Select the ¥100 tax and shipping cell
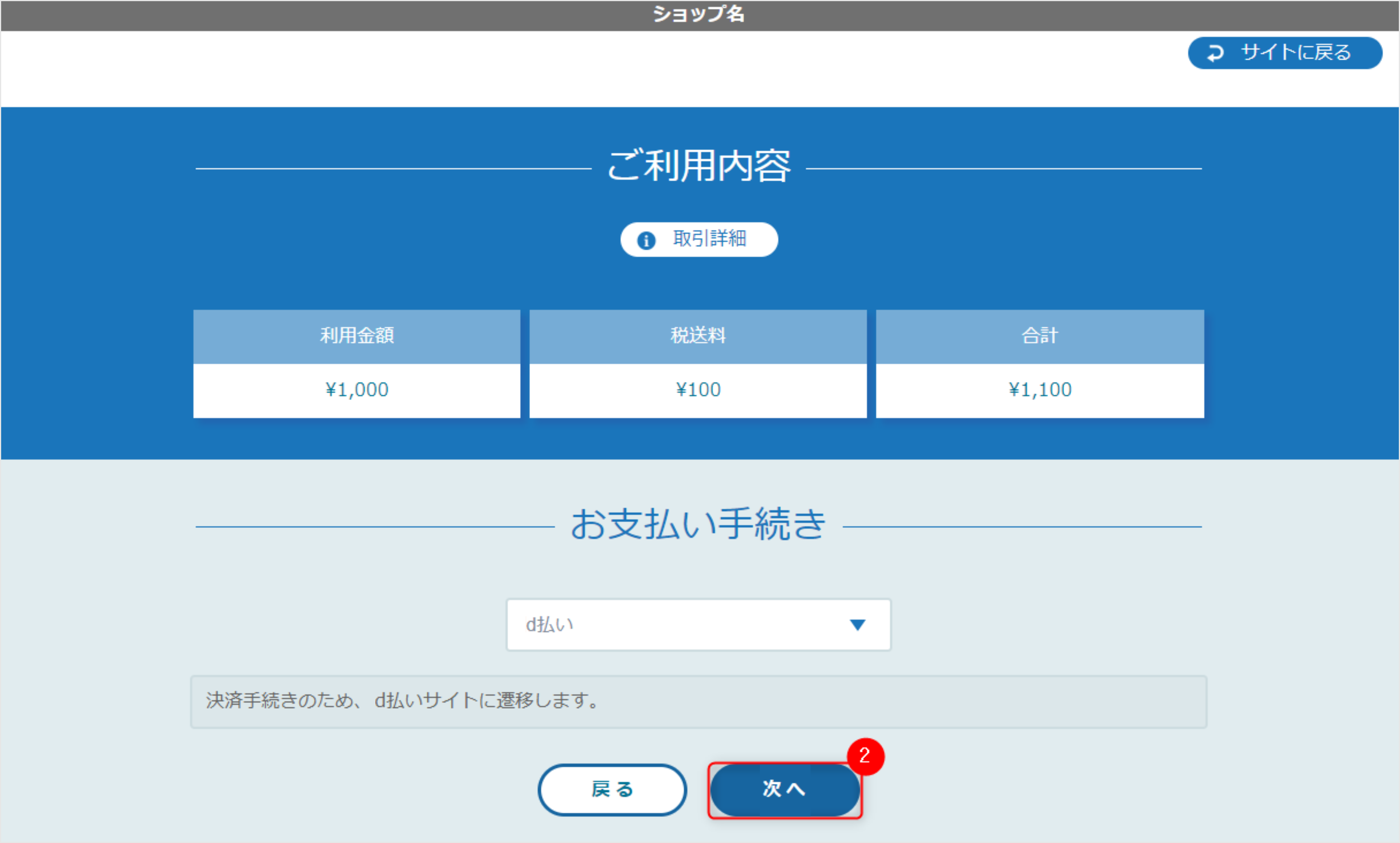The image size is (1400, 843). point(698,390)
